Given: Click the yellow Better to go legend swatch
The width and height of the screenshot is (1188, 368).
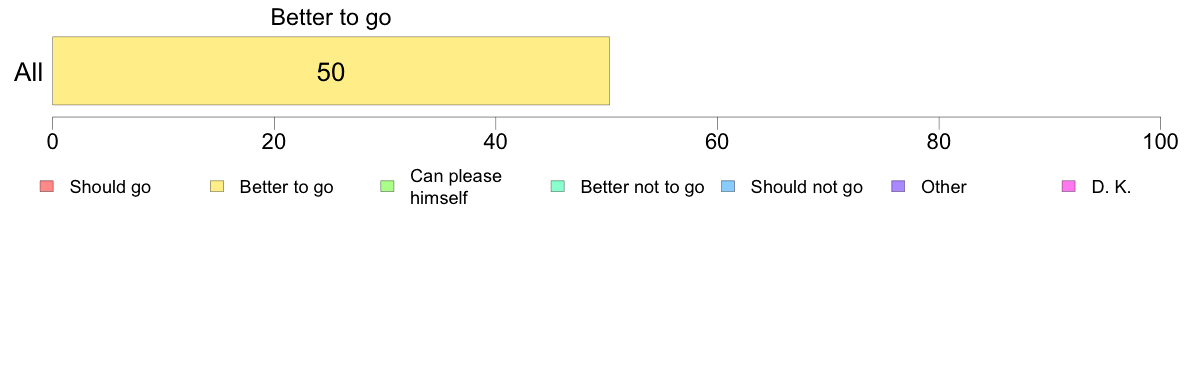Looking at the screenshot, I should tap(217, 186).
